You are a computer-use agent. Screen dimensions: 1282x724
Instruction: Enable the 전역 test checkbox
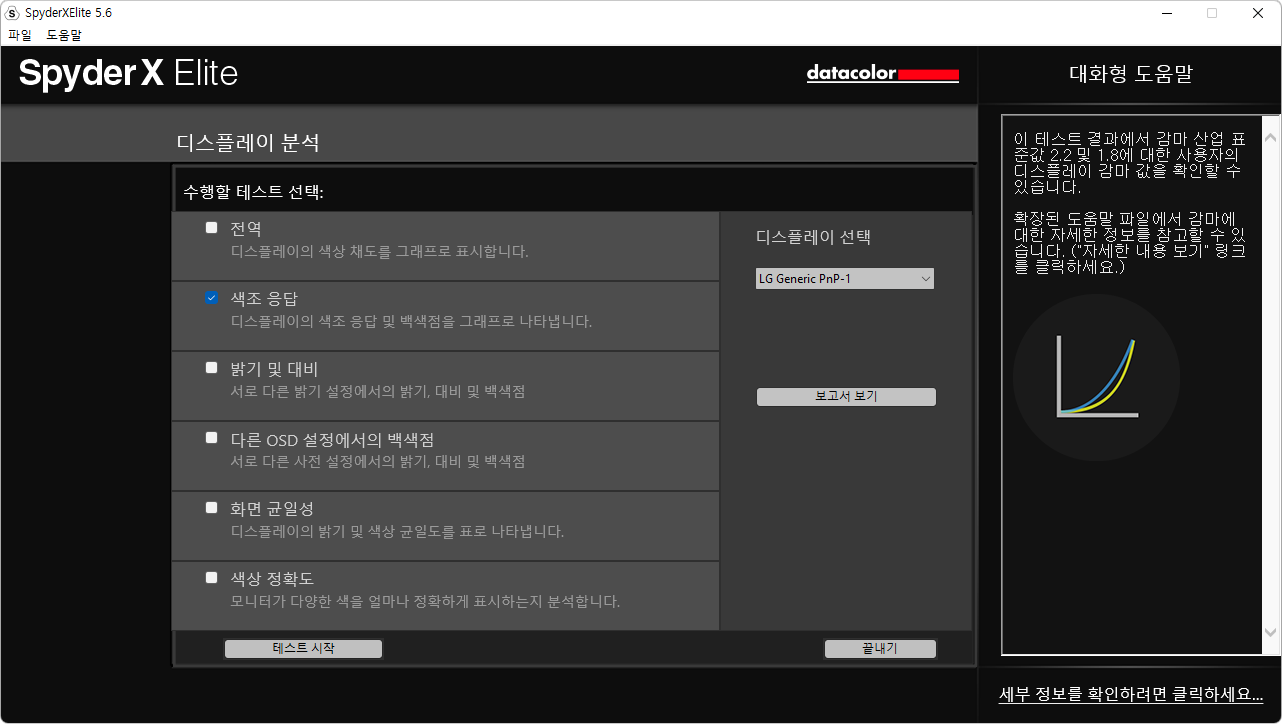(x=211, y=228)
